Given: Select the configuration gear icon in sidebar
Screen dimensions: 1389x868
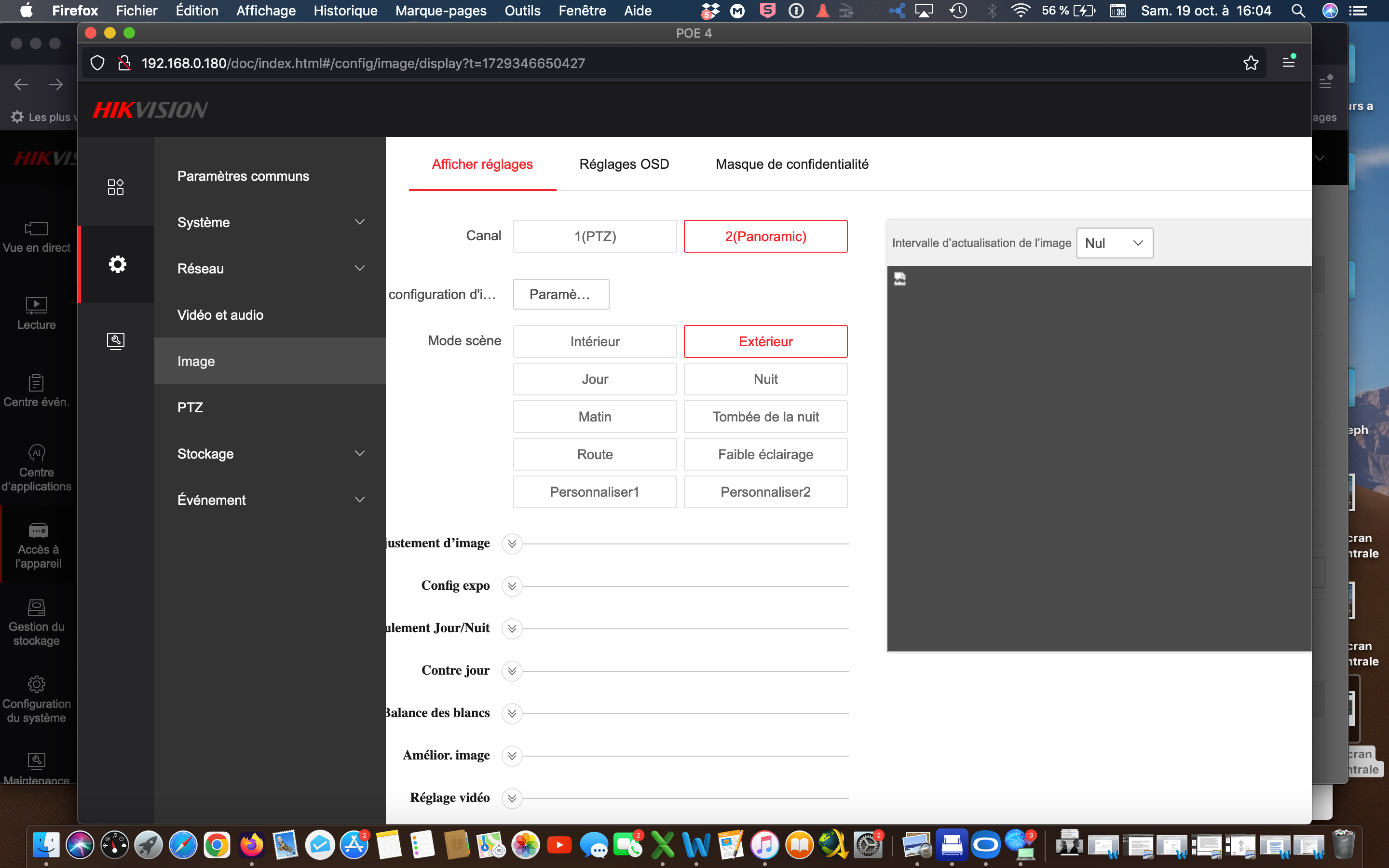Looking at the screenshot, I should point(117,264).
